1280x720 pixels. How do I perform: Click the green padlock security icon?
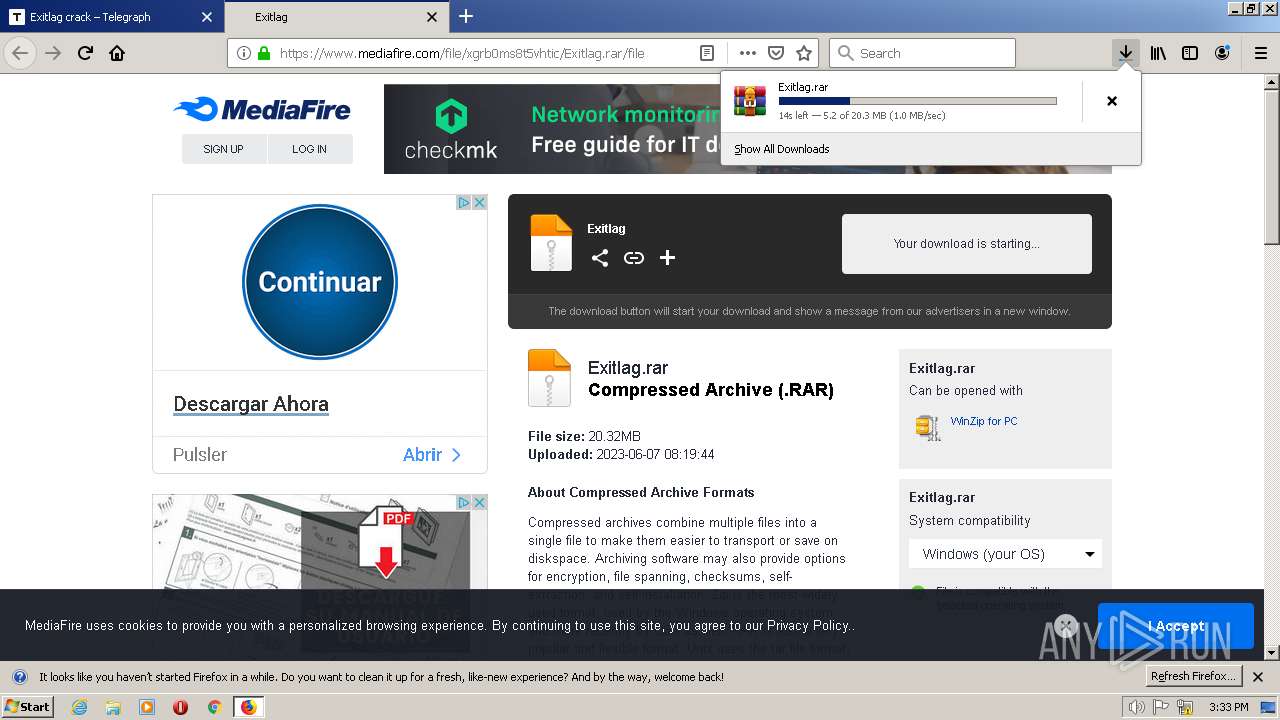pos(264,53)
